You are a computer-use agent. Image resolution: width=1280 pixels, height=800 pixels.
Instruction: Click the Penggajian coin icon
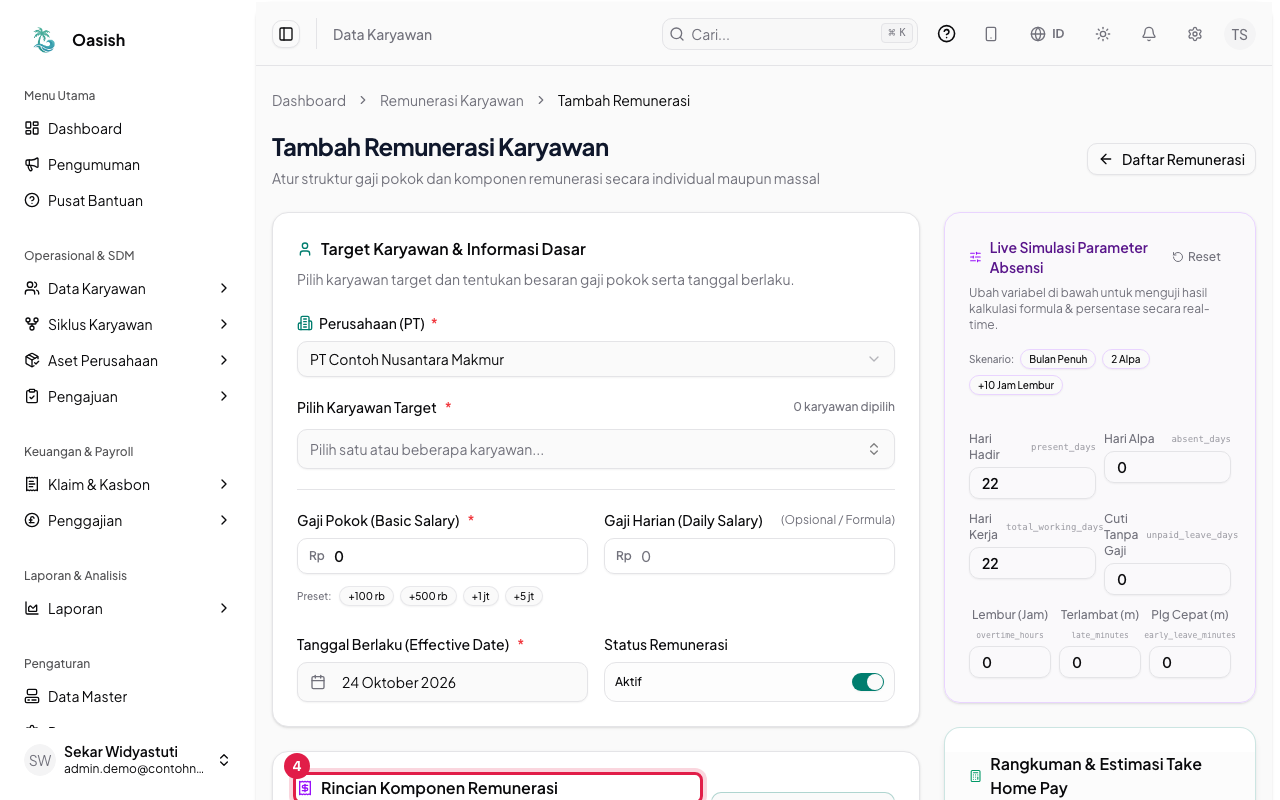(x=32, y=520)
